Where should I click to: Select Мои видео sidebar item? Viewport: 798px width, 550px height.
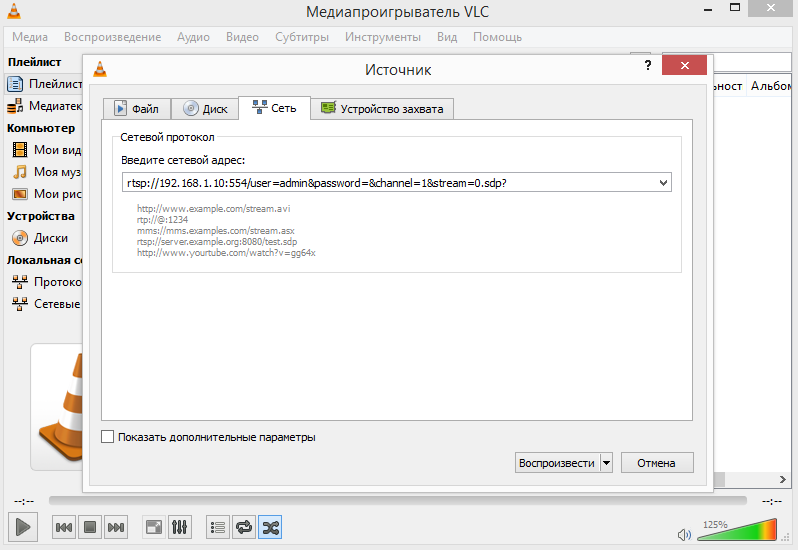pos(47,150)
